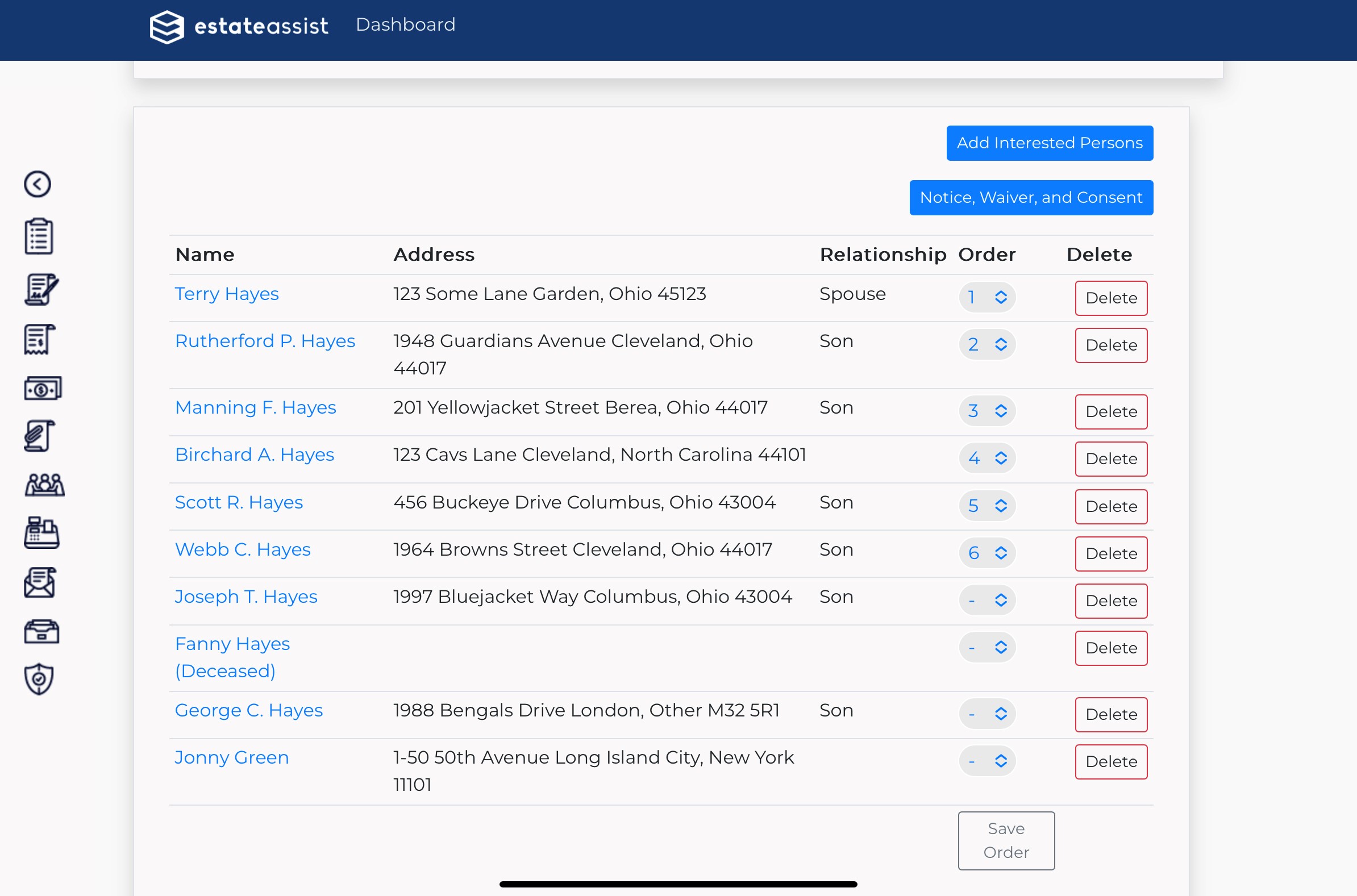Screen dimensions: 1357x896
Task: Open the archive box sidebar icon
Action: point(41,631)
